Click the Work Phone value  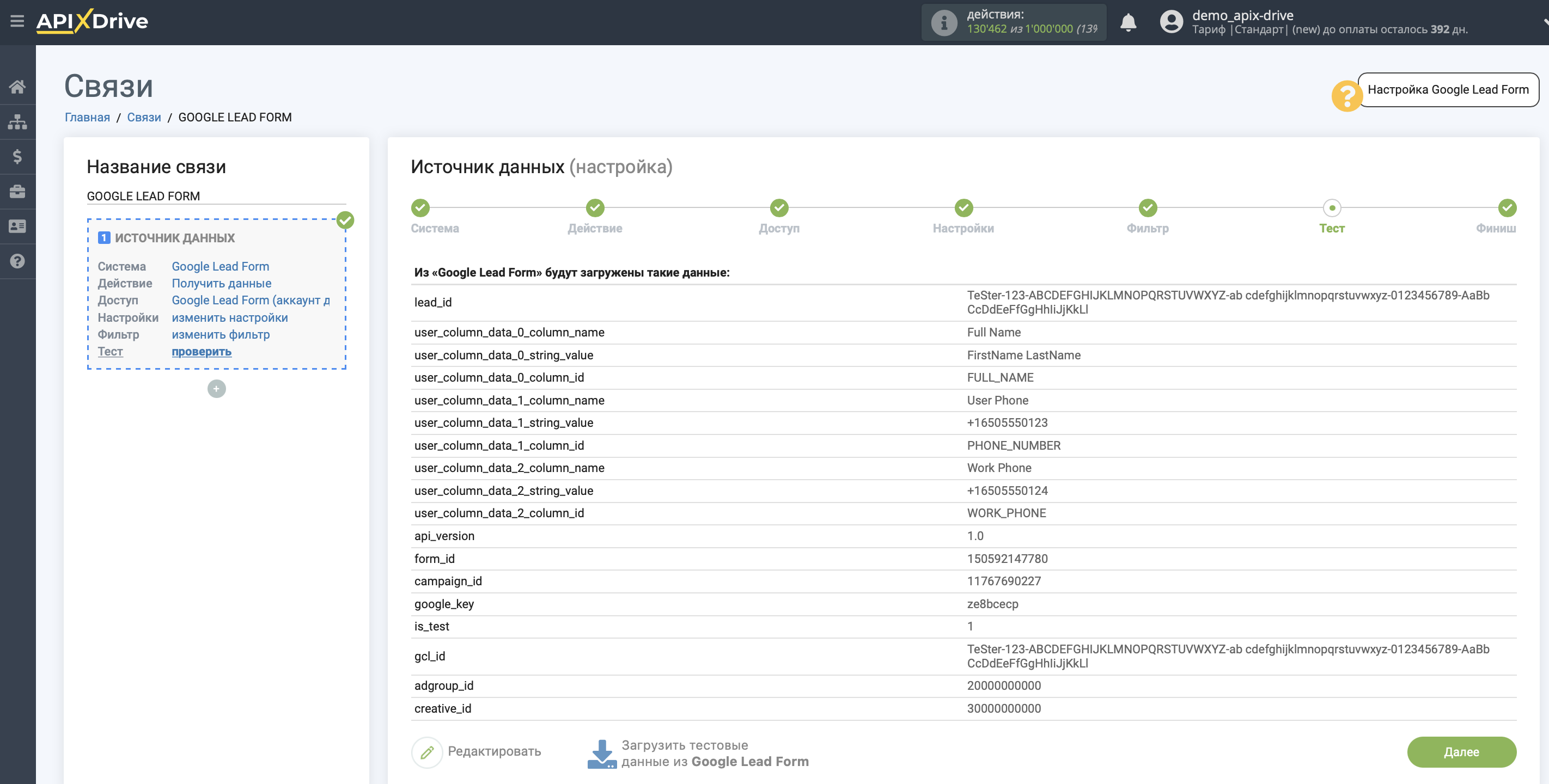(999, 468)
